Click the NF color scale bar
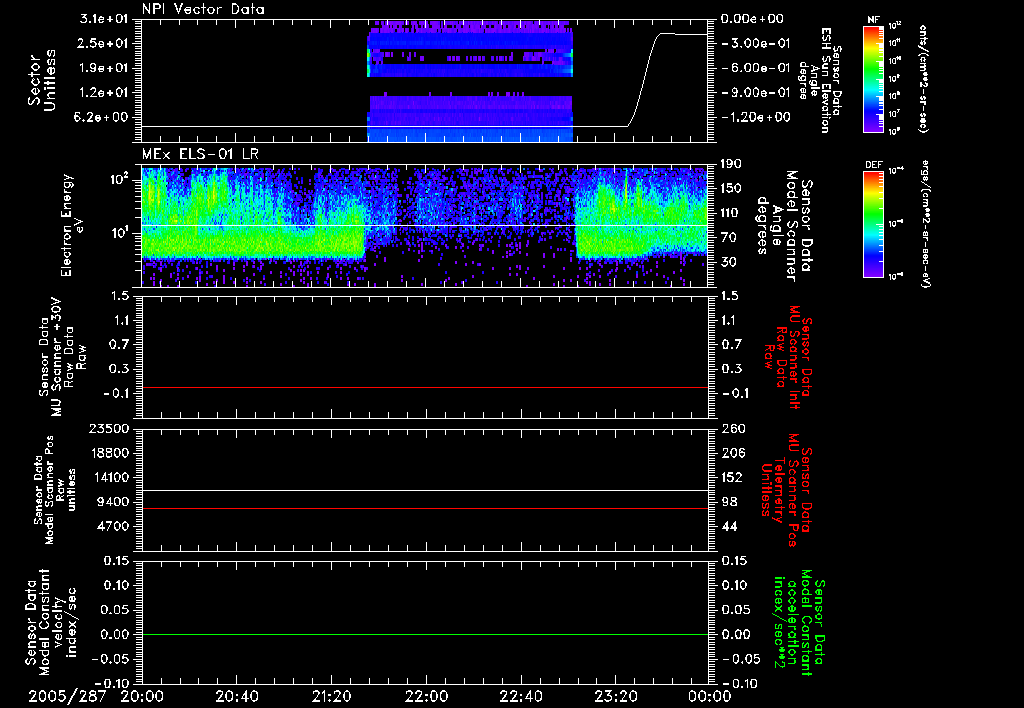1024x708 pixels. 874,78
